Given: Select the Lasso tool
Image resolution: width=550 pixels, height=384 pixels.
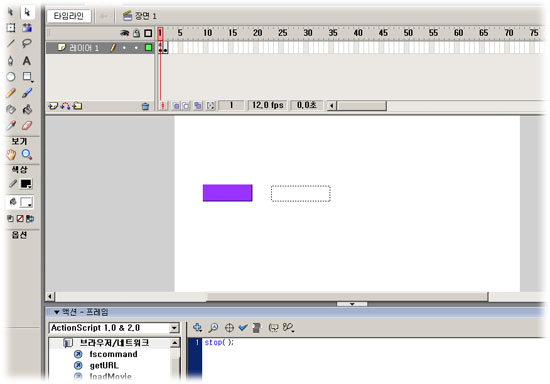Looking at the screenshot, I should coord(27,43).
